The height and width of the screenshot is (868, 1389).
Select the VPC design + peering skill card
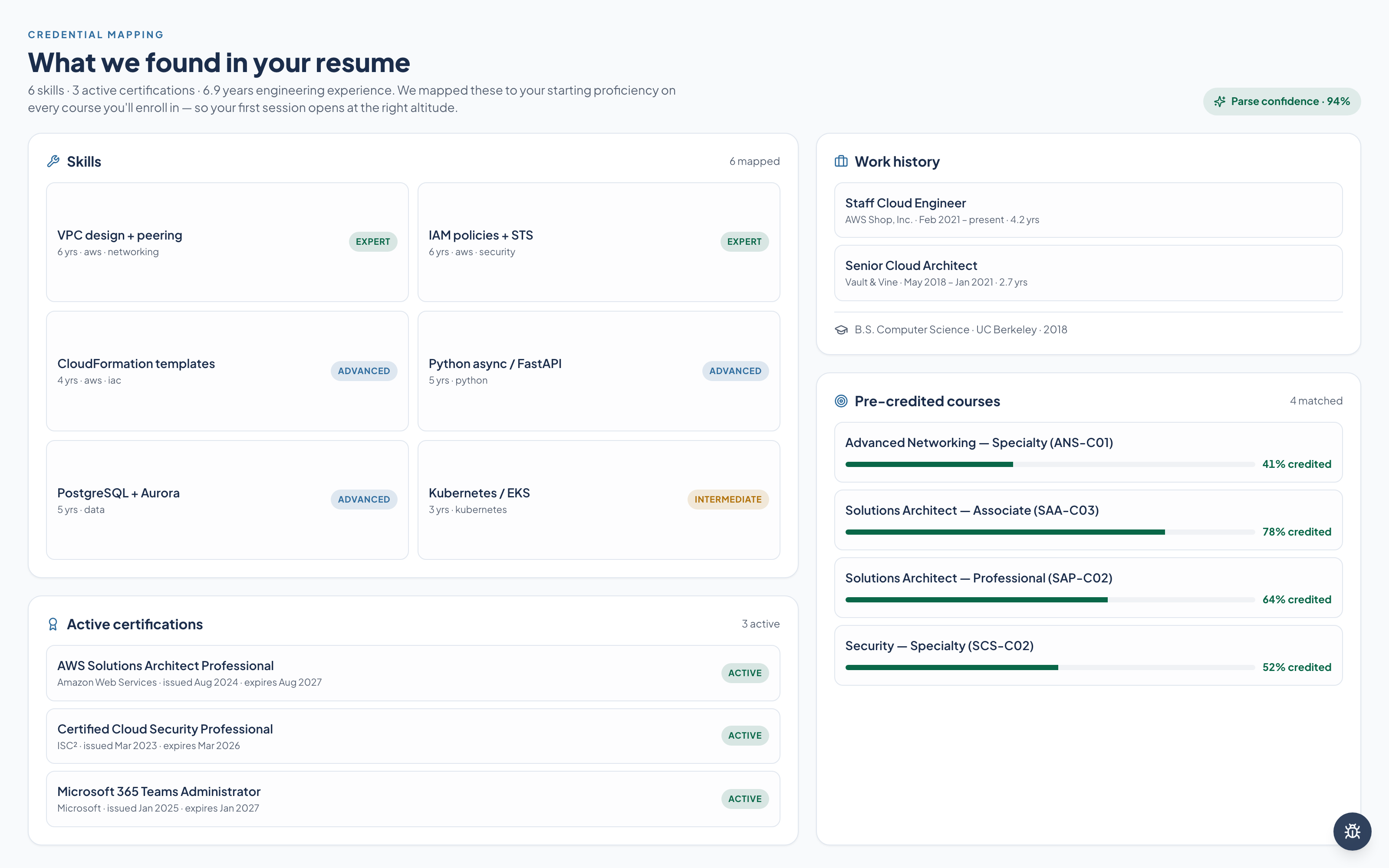pos(227,242)
